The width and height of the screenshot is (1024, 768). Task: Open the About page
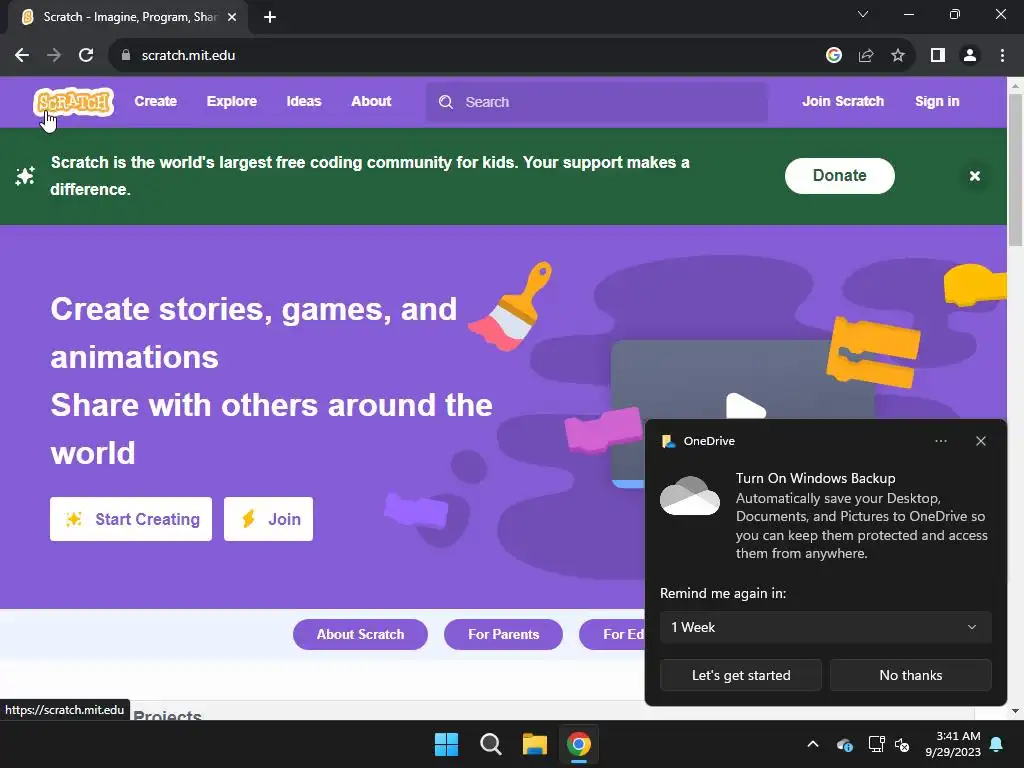[371, 101]
